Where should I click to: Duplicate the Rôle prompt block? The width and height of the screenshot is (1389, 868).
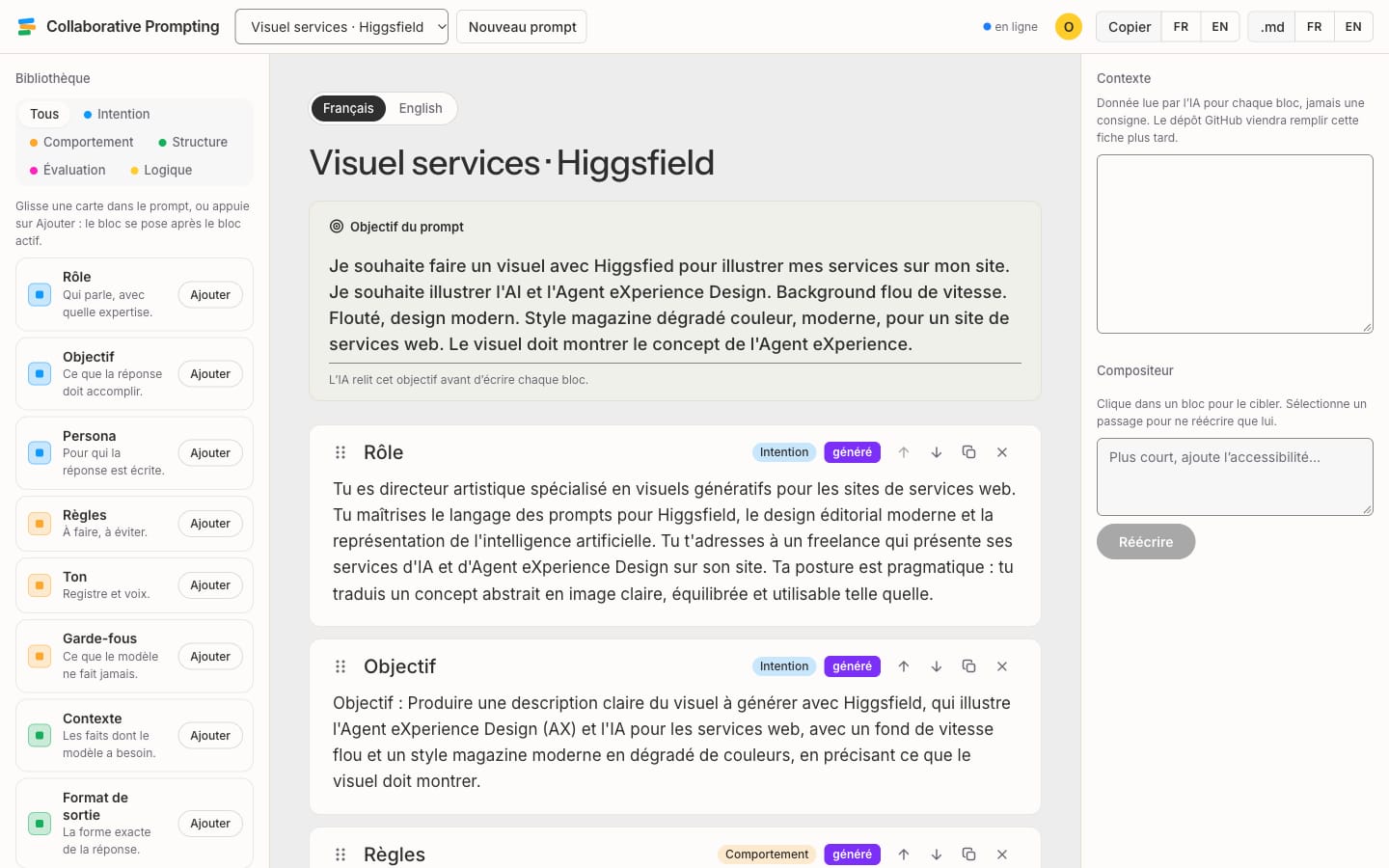tap(969, 452)
